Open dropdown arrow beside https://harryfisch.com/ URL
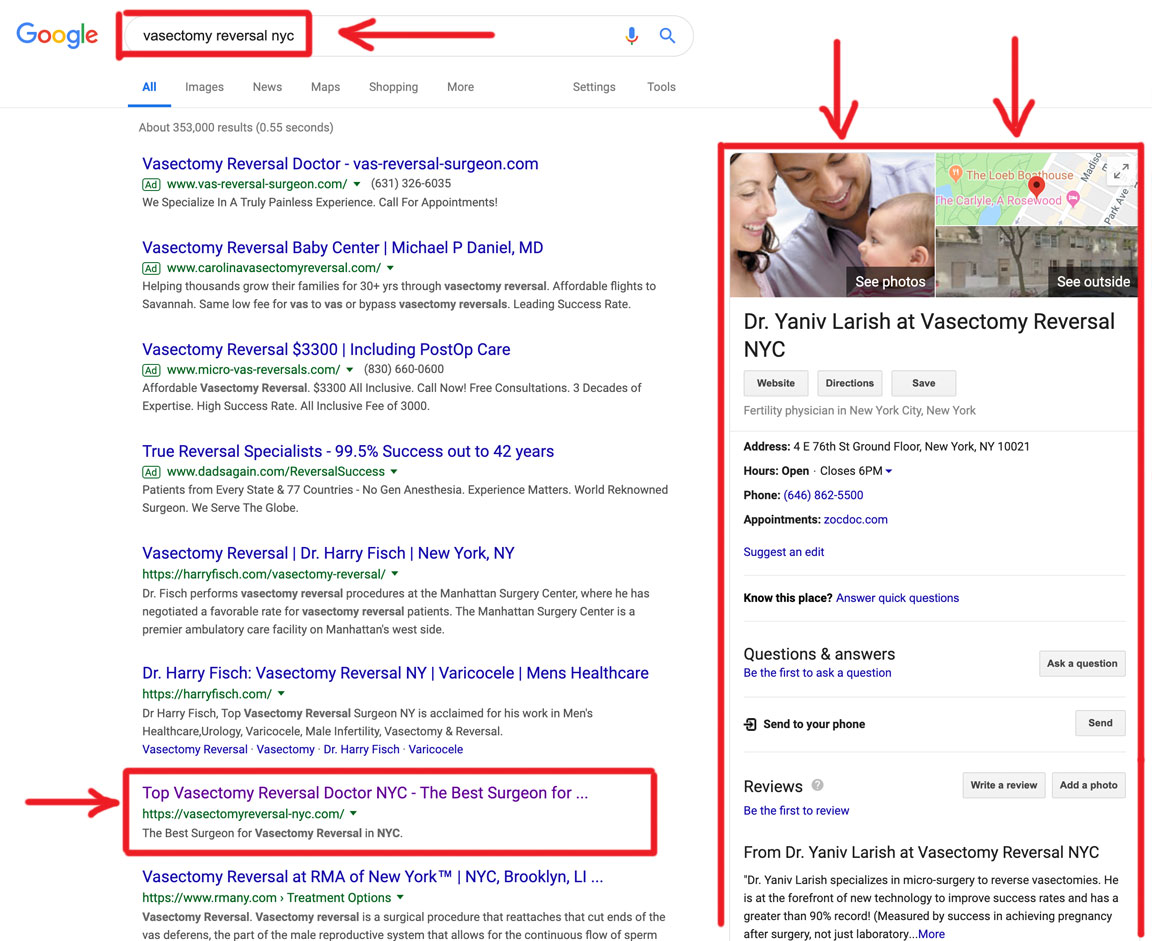Viewport: 1152px width, 941px height. (281, 693)
